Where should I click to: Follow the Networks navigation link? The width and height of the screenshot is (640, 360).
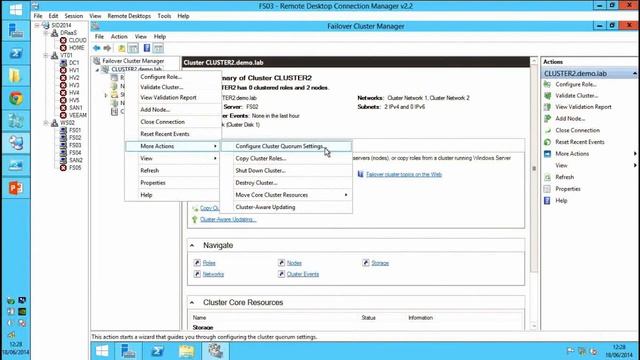coord(213,274)
